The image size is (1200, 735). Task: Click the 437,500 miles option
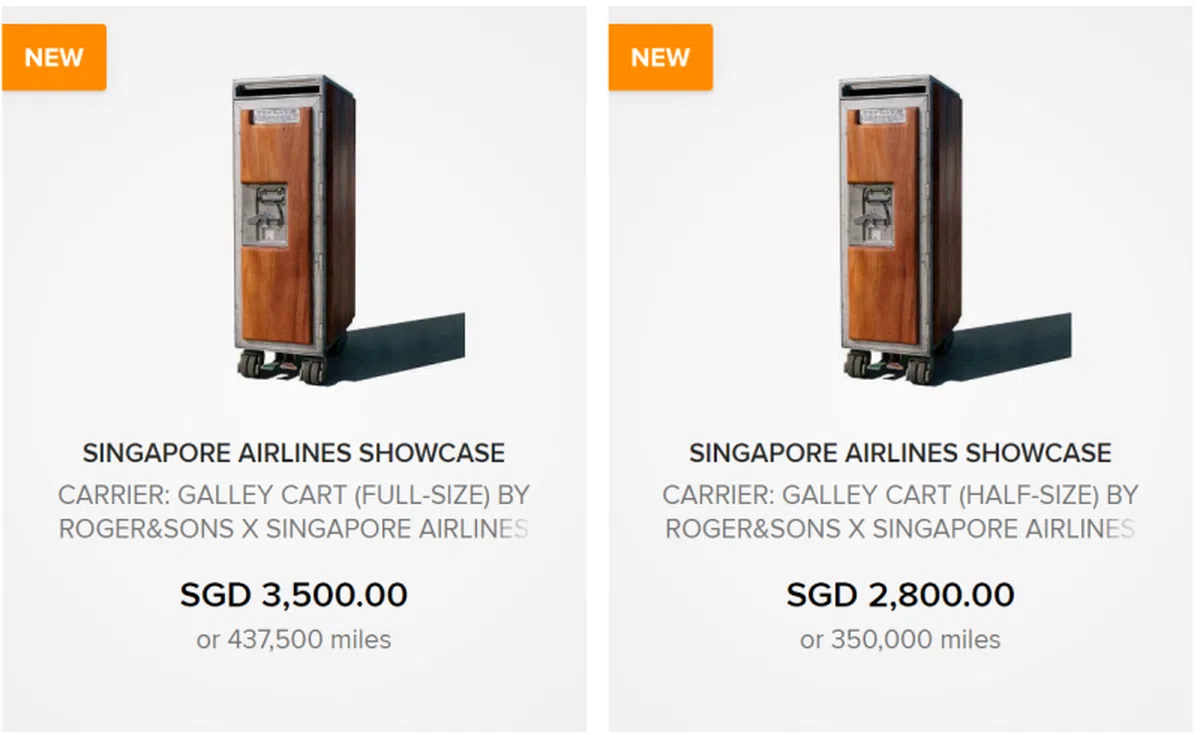293,640
